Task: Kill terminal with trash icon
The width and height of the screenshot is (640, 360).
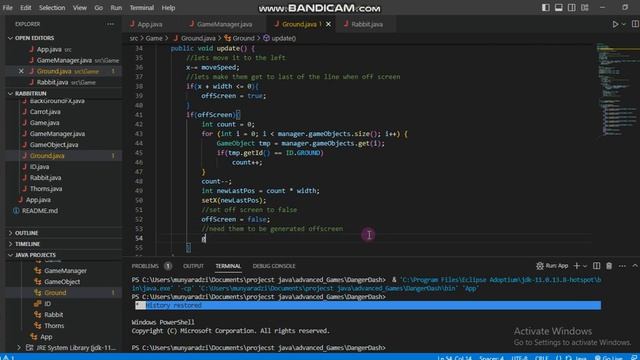Action: coord(609,266)
